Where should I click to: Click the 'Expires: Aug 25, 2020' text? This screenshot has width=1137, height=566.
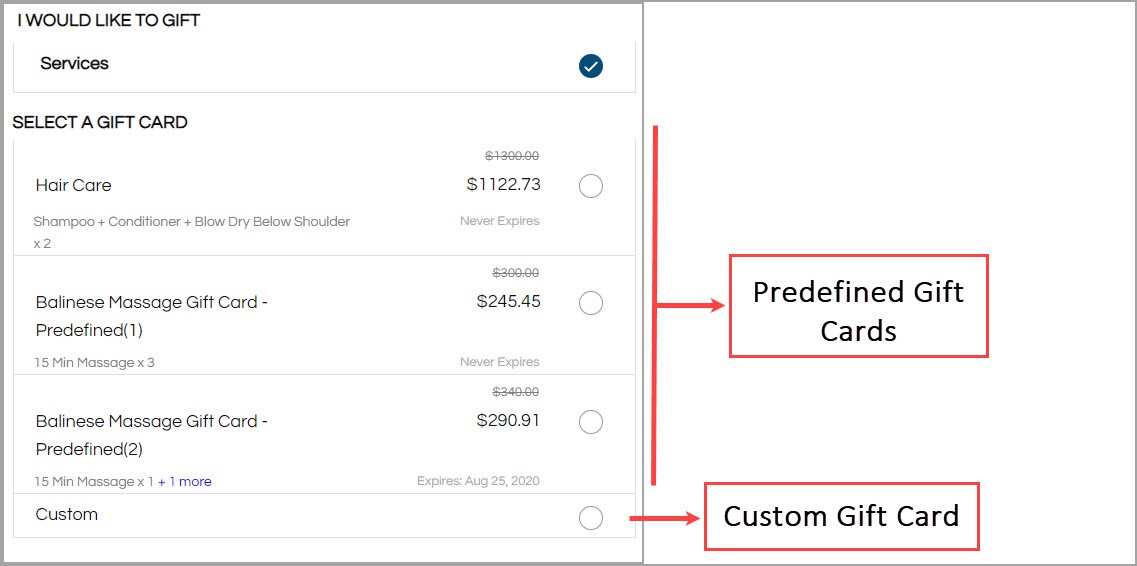point(479,480)
